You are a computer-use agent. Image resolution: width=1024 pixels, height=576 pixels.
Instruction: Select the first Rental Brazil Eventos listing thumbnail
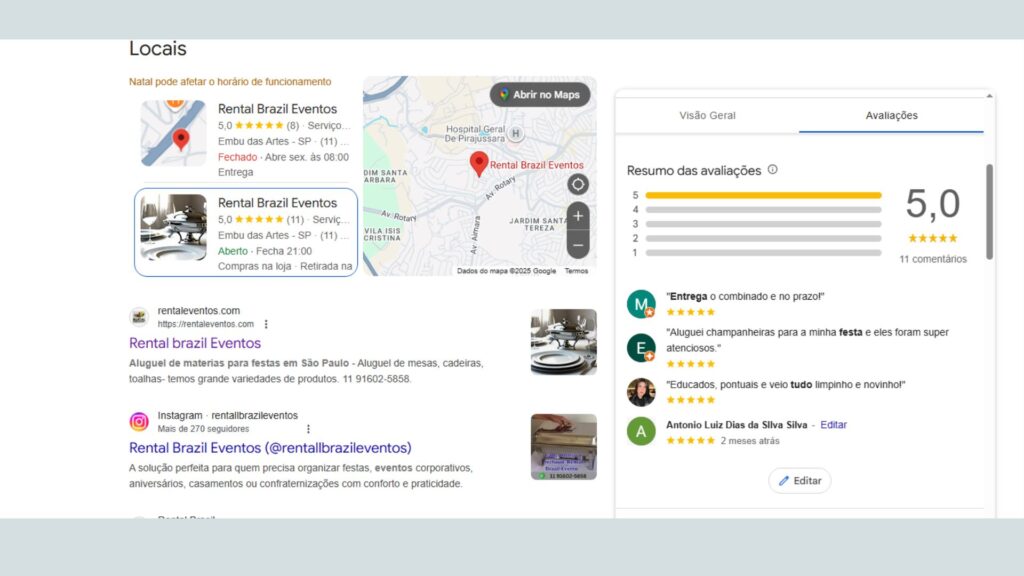click(x=173, y=133)
